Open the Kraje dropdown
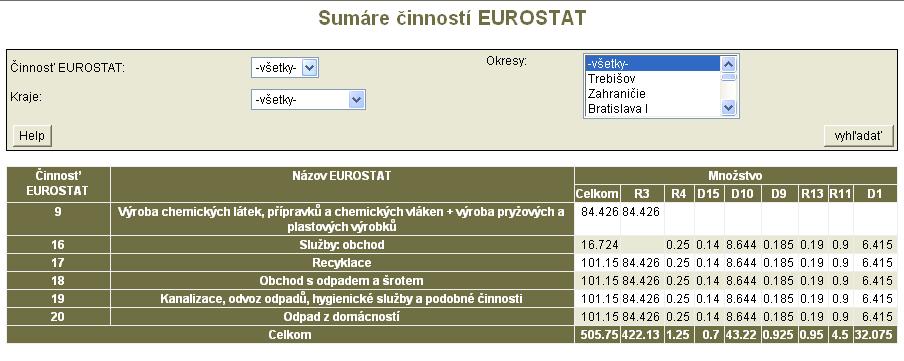 [x=308, y=100]
